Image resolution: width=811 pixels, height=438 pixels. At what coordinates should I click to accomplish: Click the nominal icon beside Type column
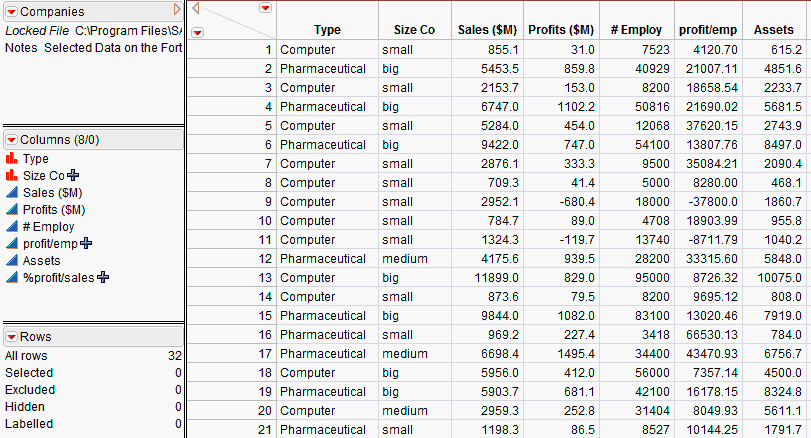pyautogui.click(x=12, y=158)
